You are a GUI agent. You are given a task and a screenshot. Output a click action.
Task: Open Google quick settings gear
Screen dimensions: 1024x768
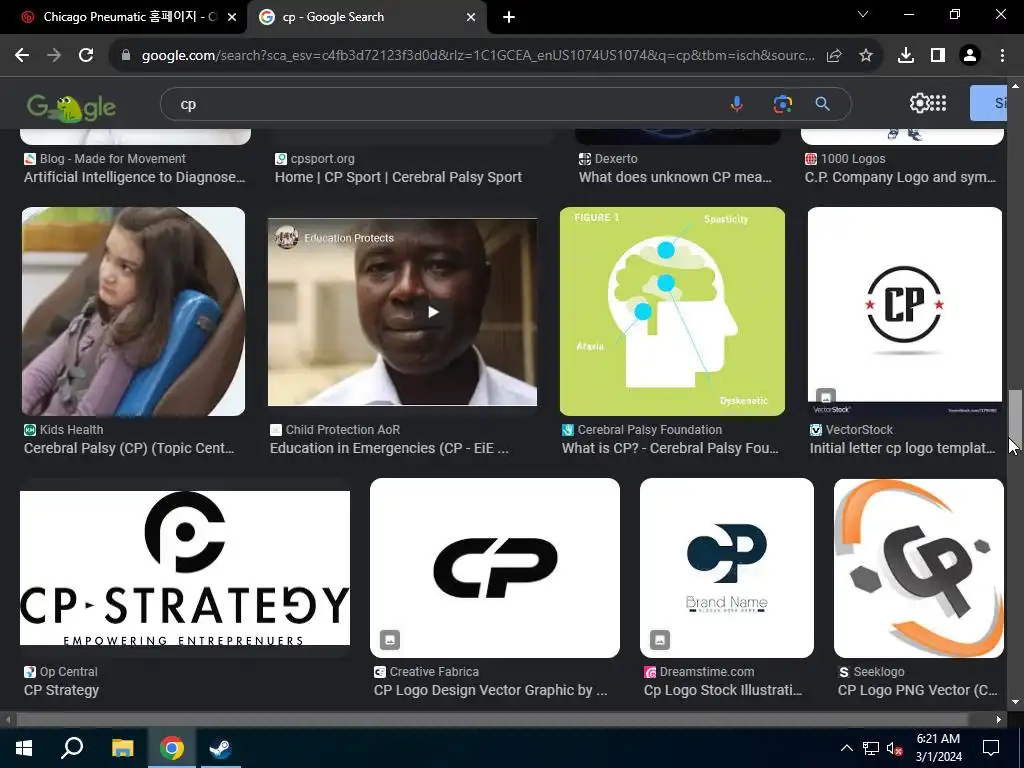click(x=919, y=103)
